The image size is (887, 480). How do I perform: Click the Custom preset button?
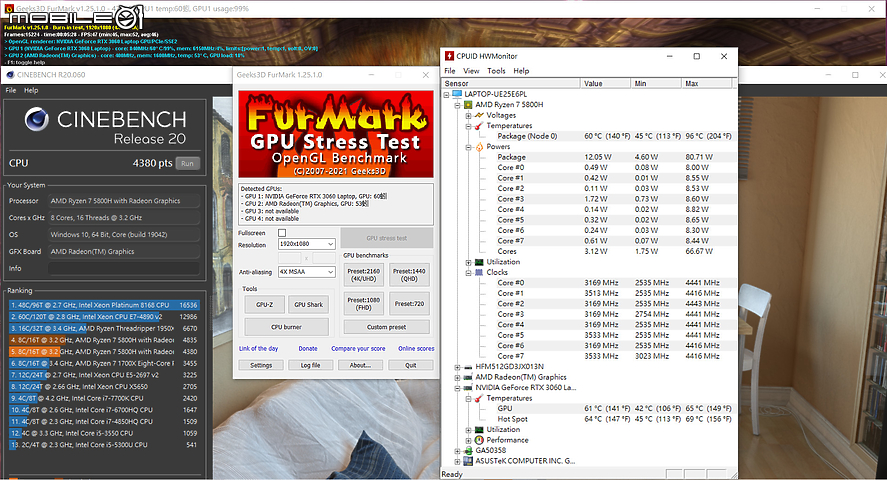pyautogui.click(x=386, y=327)
